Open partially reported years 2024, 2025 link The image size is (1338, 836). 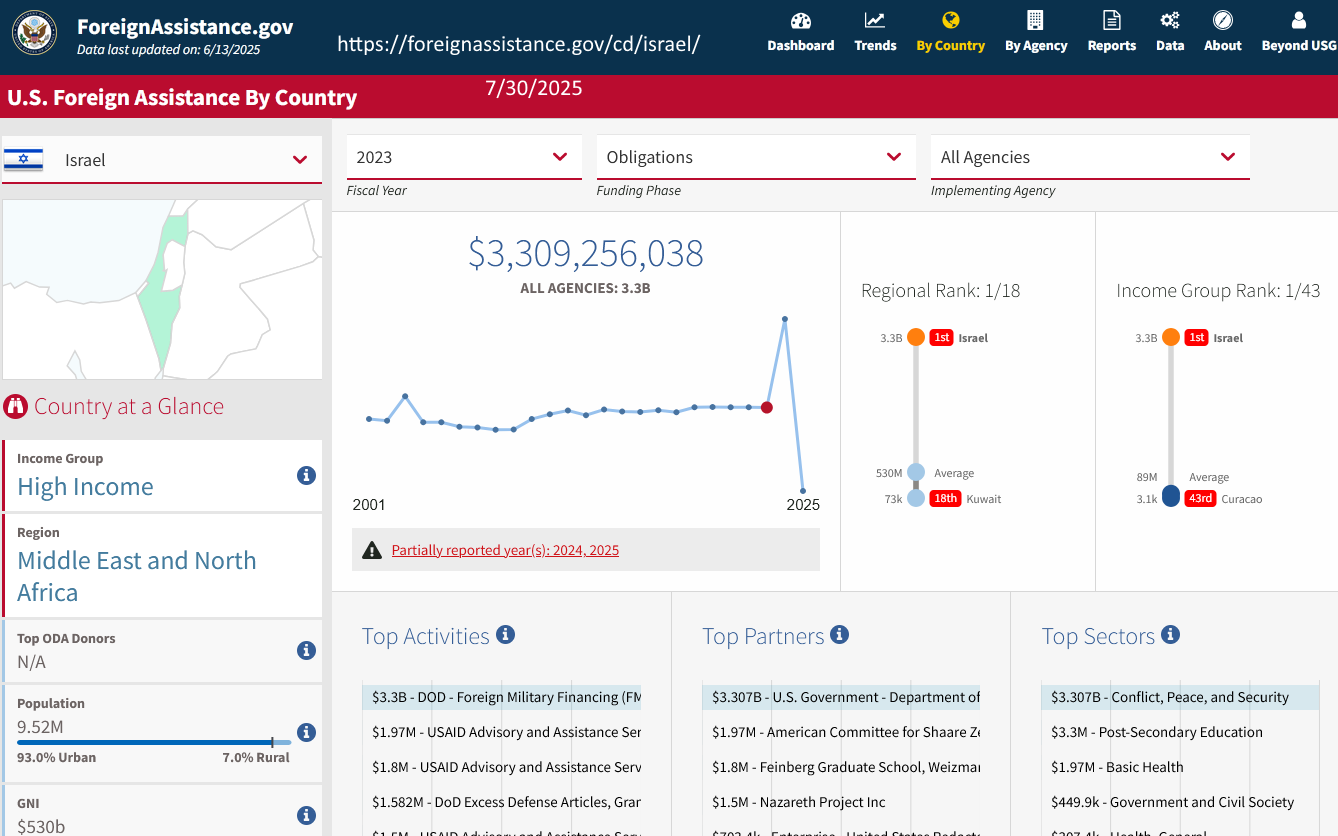pyautogui.click(x=505, y=550)
